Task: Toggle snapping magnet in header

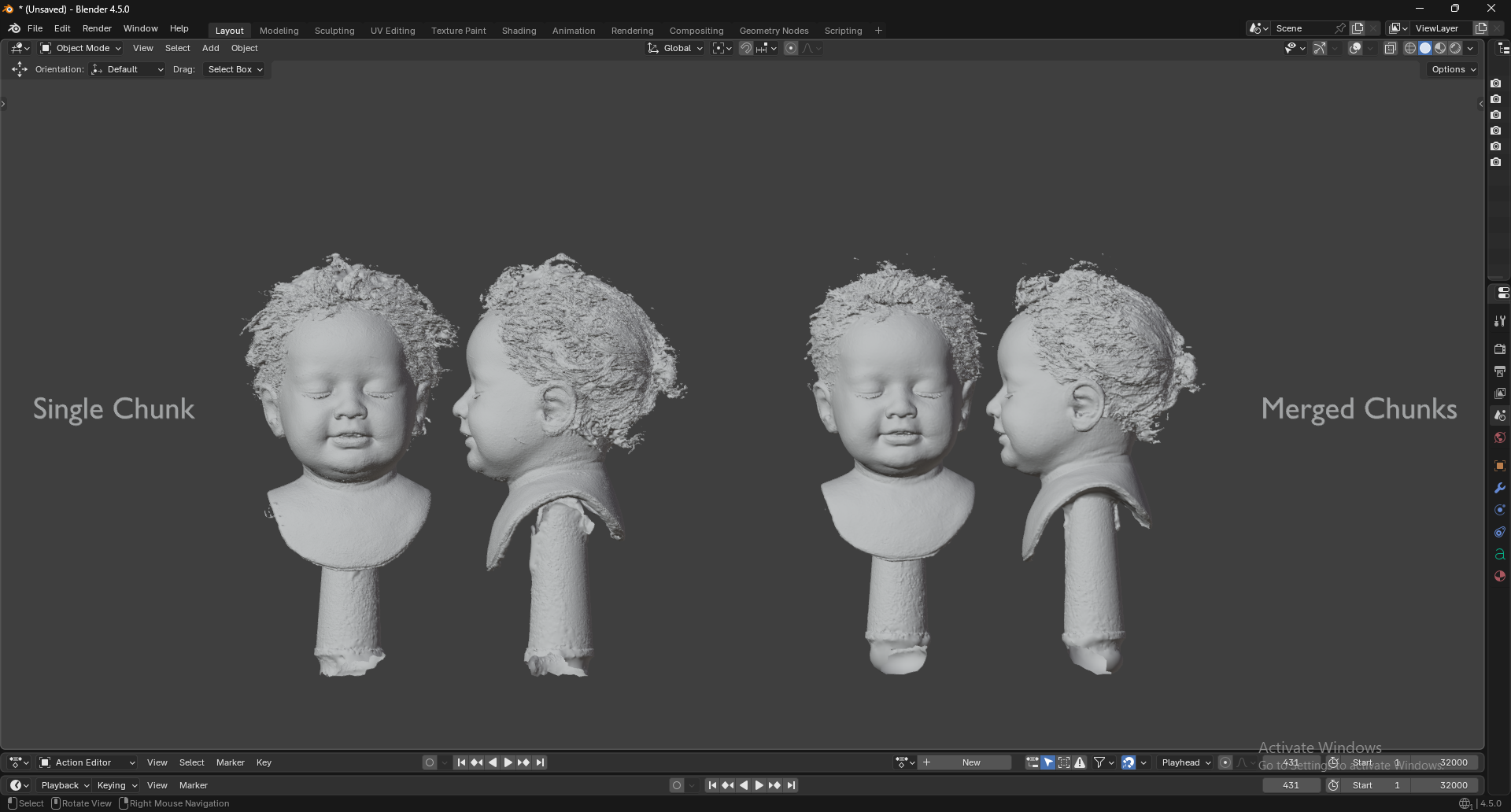Action: [745, 48]
